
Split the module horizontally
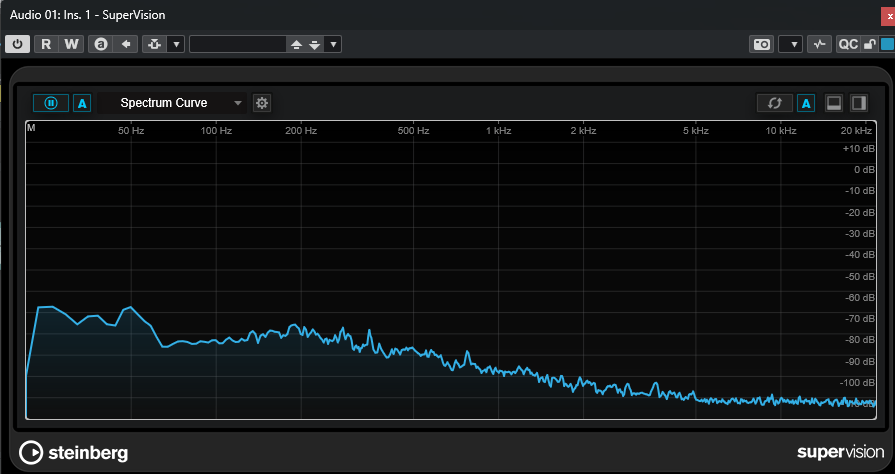pos(834,103)
